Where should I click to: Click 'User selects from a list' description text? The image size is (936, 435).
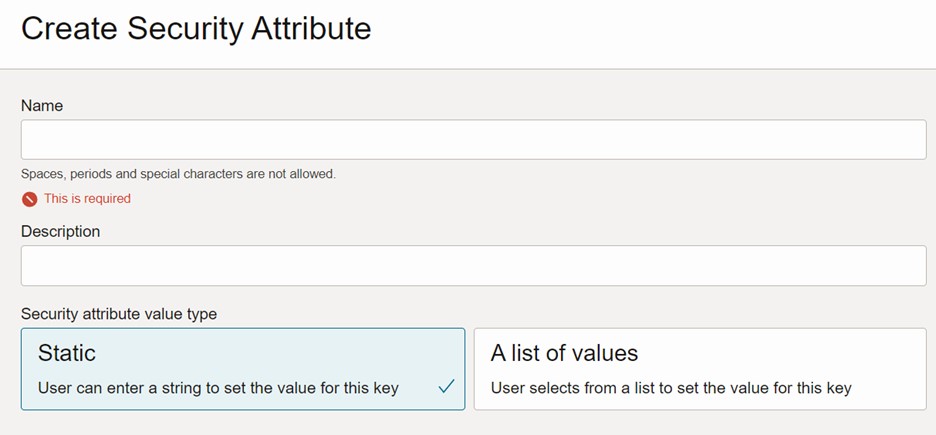coord(671,388)
